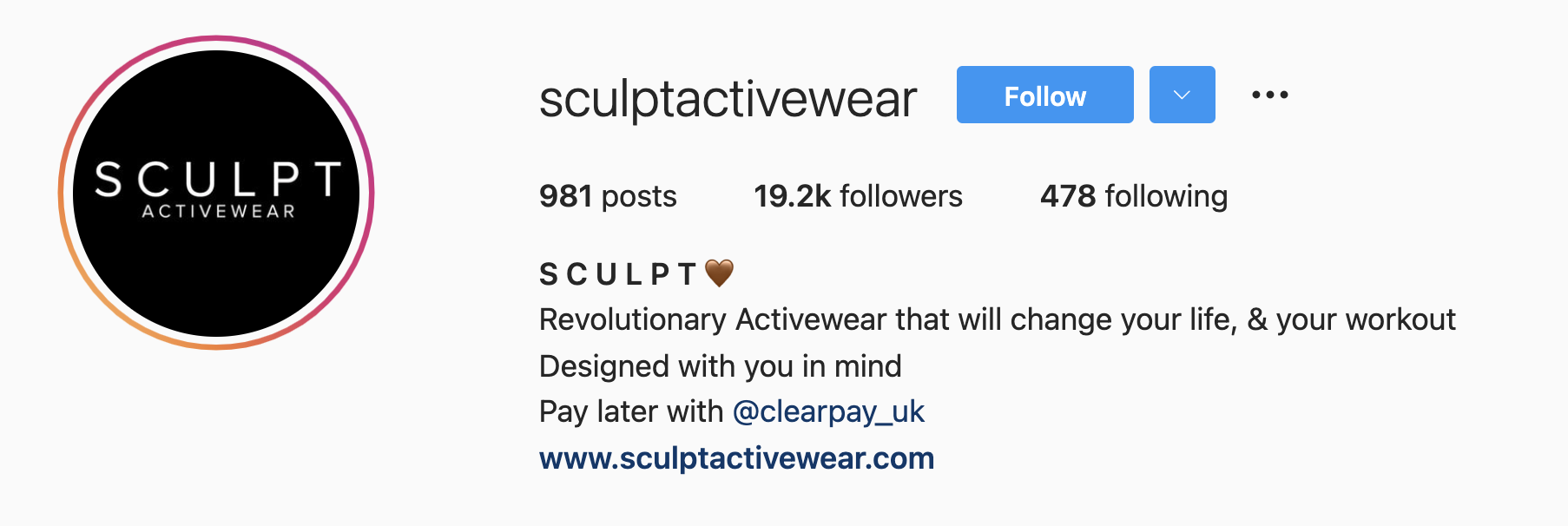
Task: Open the three-dot options menu
Action: point(1269,95)
